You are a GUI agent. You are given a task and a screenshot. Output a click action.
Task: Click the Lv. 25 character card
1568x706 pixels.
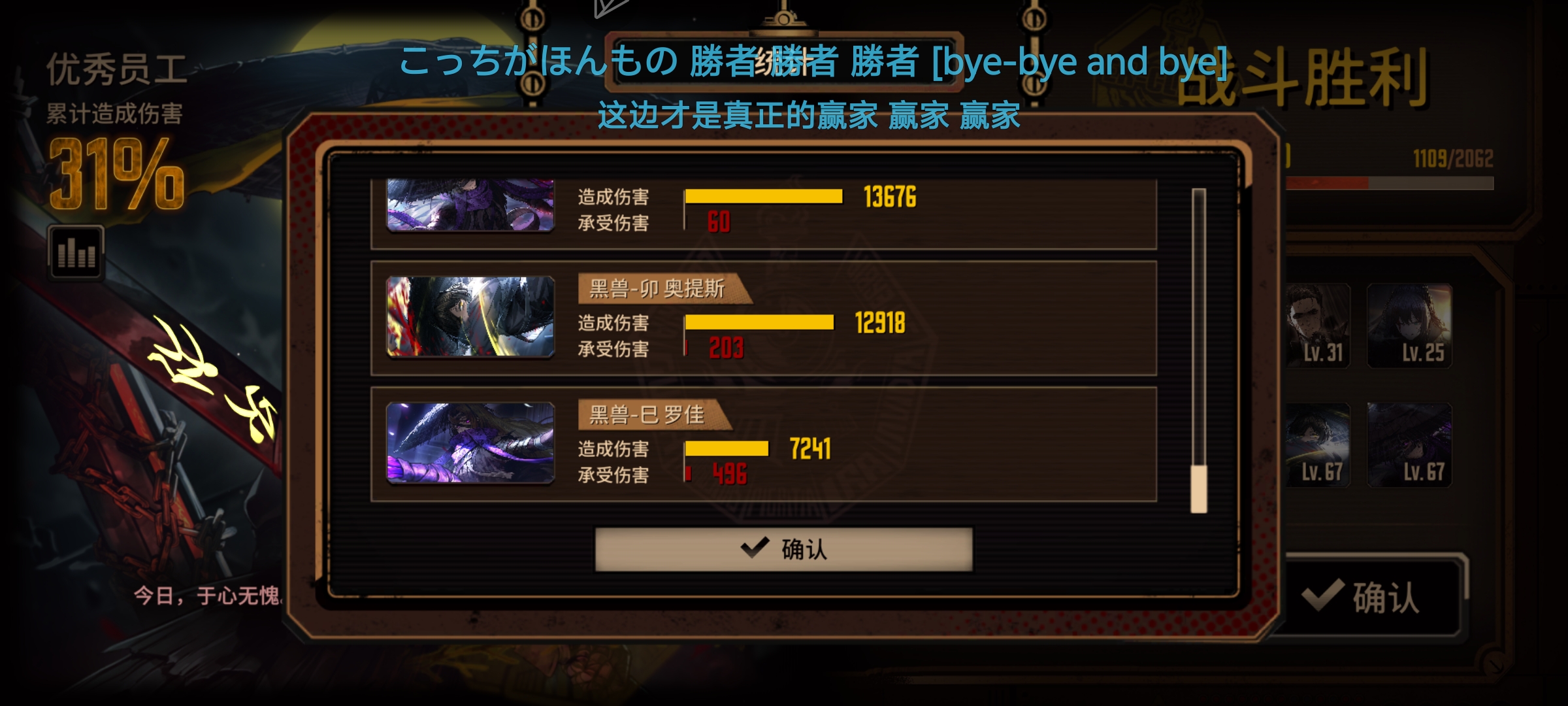point(1409,326)
